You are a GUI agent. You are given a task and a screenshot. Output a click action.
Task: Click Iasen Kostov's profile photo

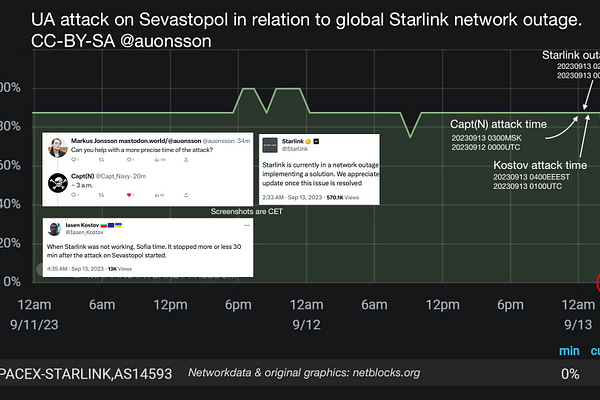click(x=54, y=229)
